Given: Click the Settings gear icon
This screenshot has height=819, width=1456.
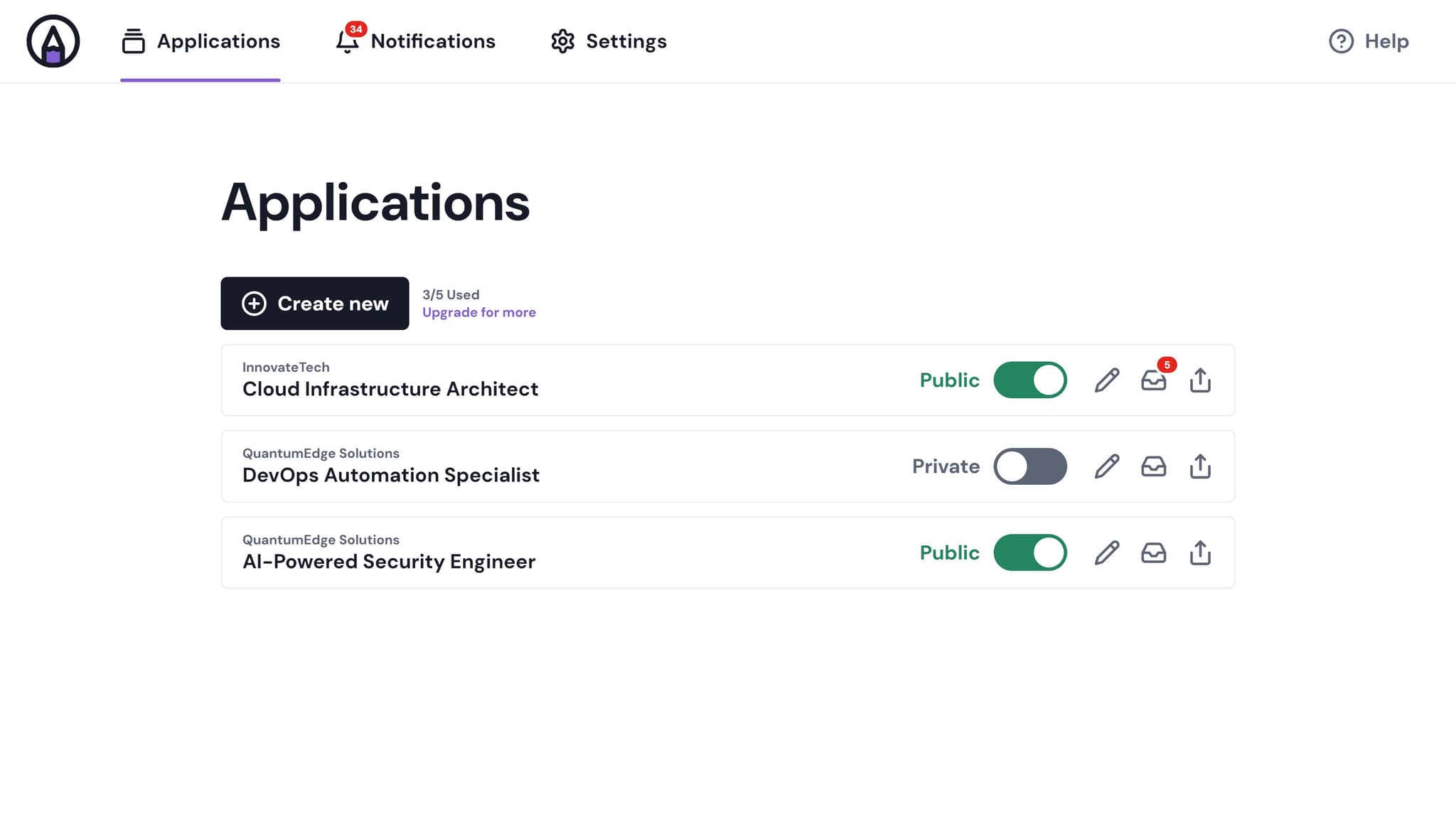Looking at the screenshot, I should click(x=562, y=41).
